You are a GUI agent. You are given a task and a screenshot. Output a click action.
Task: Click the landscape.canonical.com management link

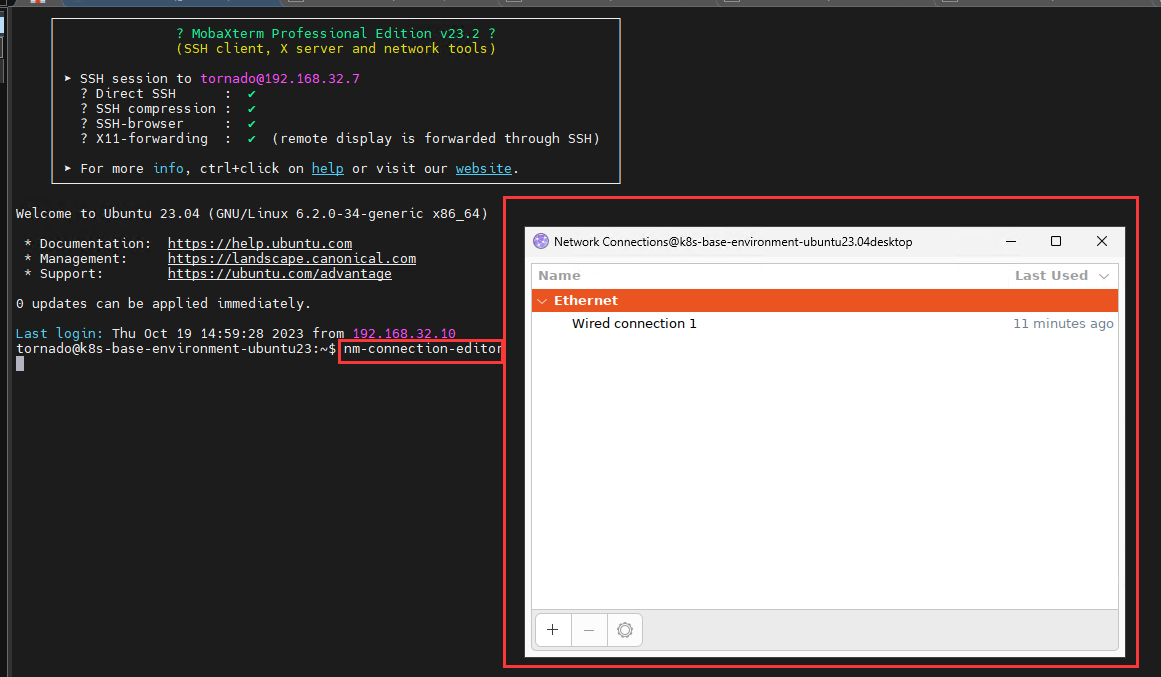(x=291, y=258)
